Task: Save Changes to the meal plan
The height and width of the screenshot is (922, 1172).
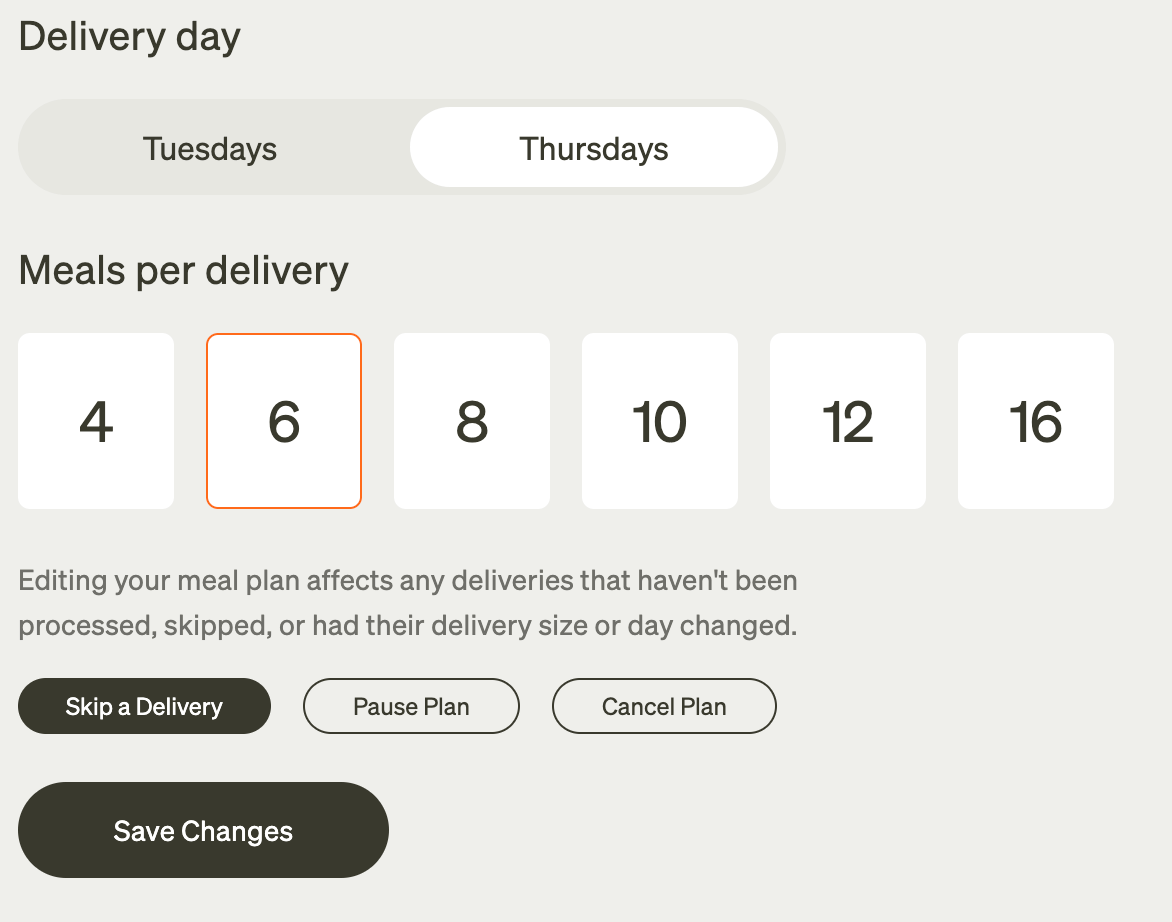Action: [203, 831]
